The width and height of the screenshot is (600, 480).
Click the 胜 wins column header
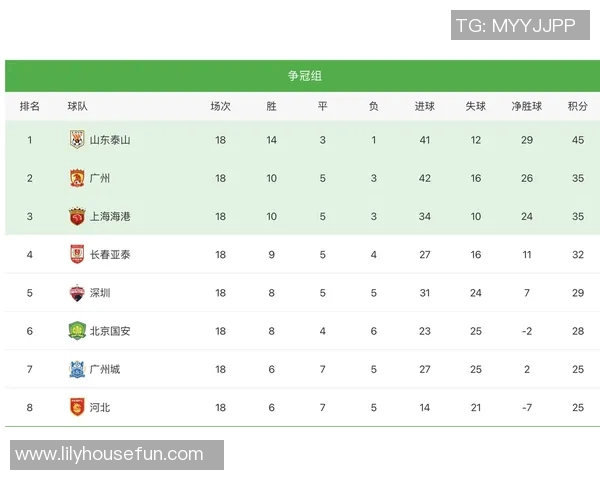click(271, 106)
